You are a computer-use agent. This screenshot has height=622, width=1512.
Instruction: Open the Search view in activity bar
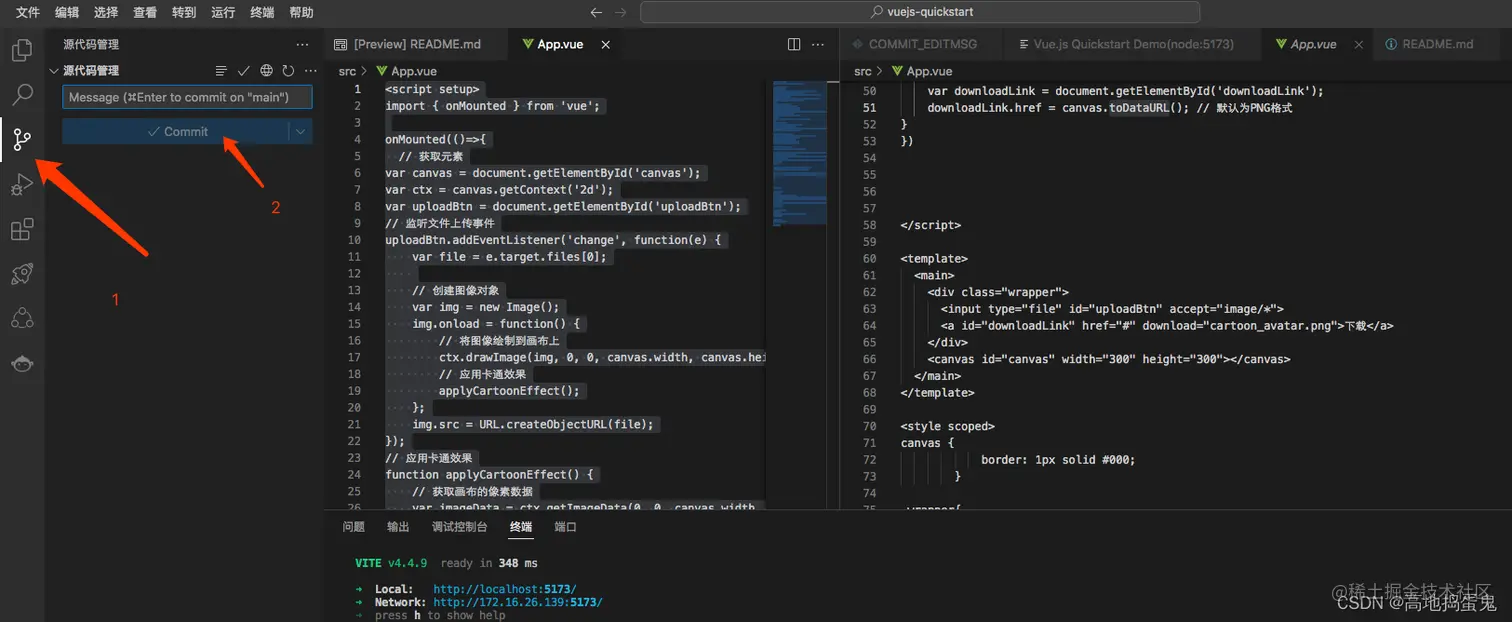click(22, 95)
